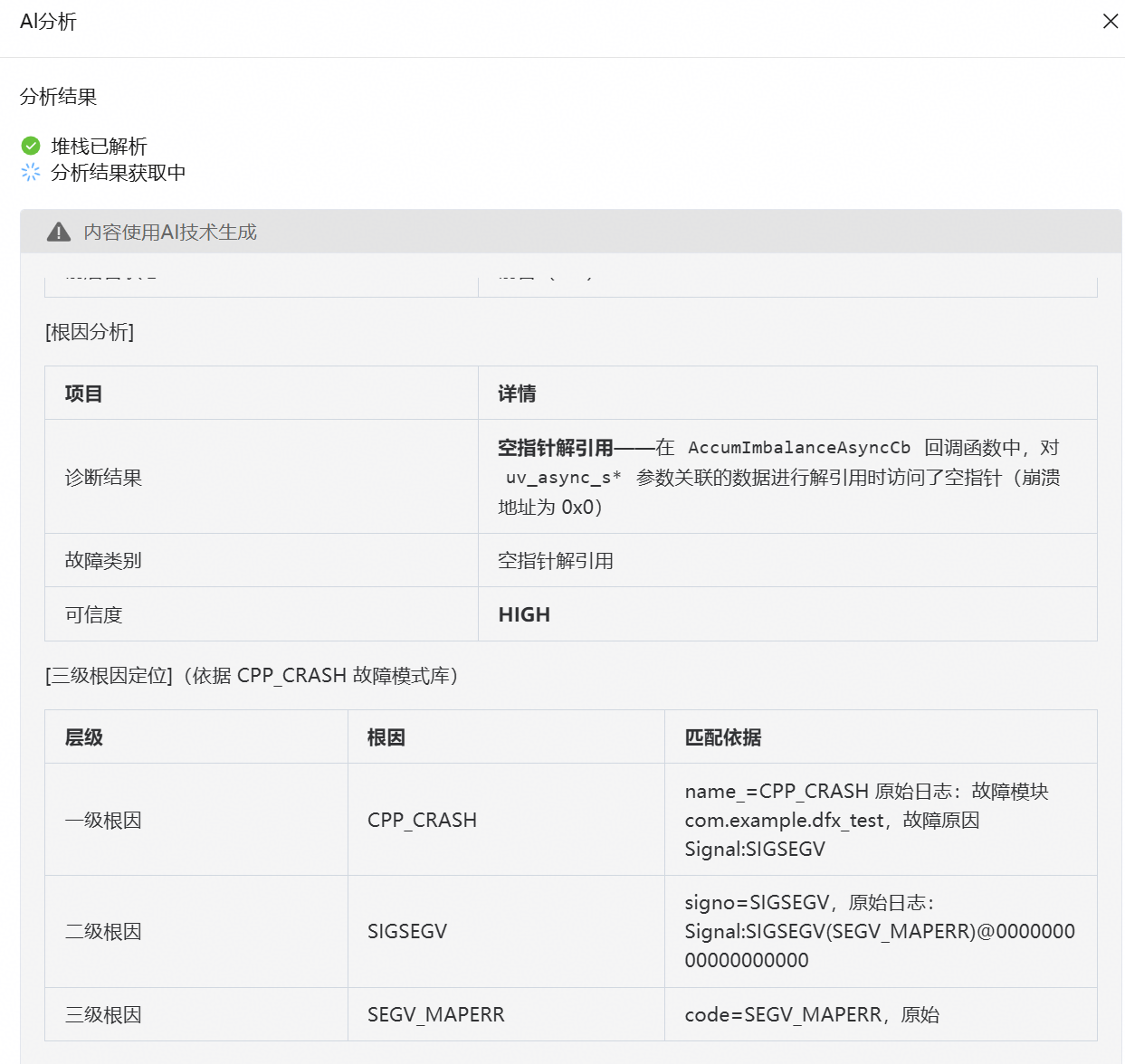Viewport: 1125px width, 1064px height.
Task: Click the 堆栈已解析 status text
Action: [99, 146]
